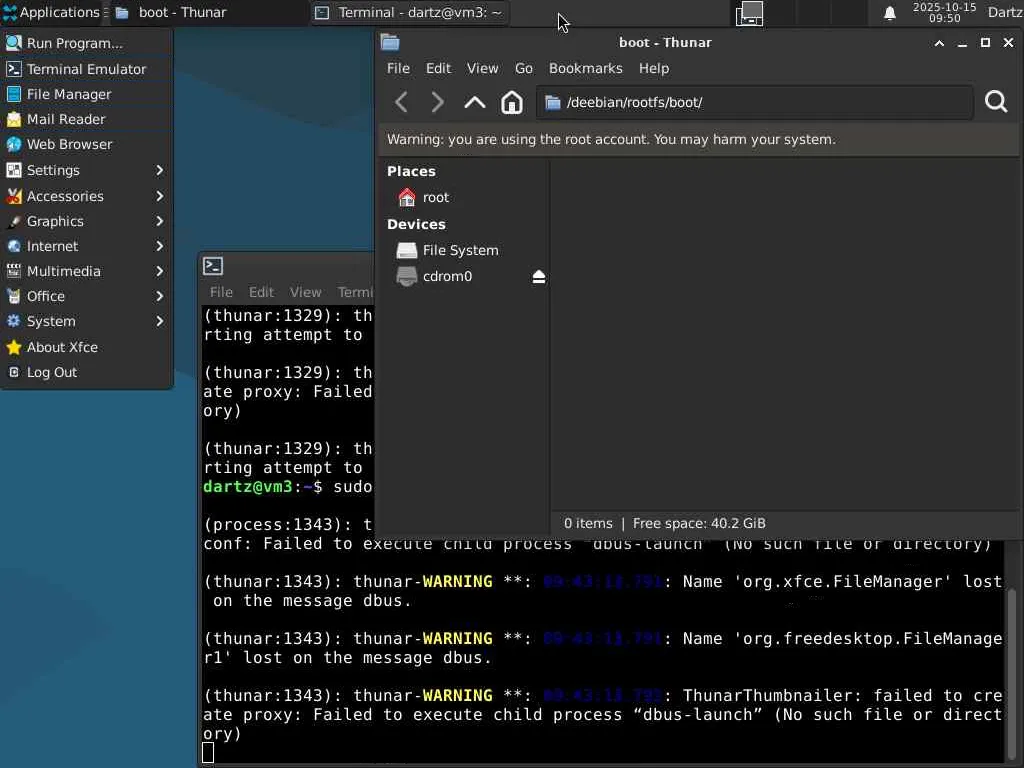This screenshot has height=768, width=1024.
Task: Open Terminal window Edit menu
Action: coord(261,292)
